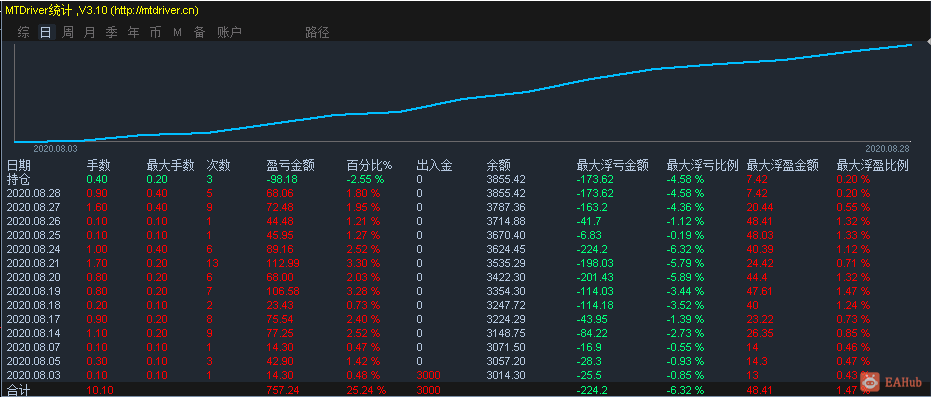Click the 最大浮亏比例 column header

tap(702, 166)
